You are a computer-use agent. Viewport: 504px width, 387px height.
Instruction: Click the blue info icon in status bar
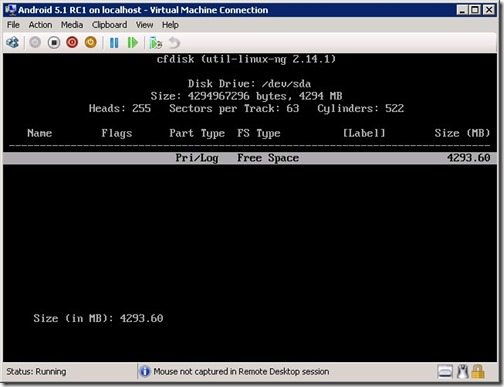pyautogui.click(x=145, y=371)
